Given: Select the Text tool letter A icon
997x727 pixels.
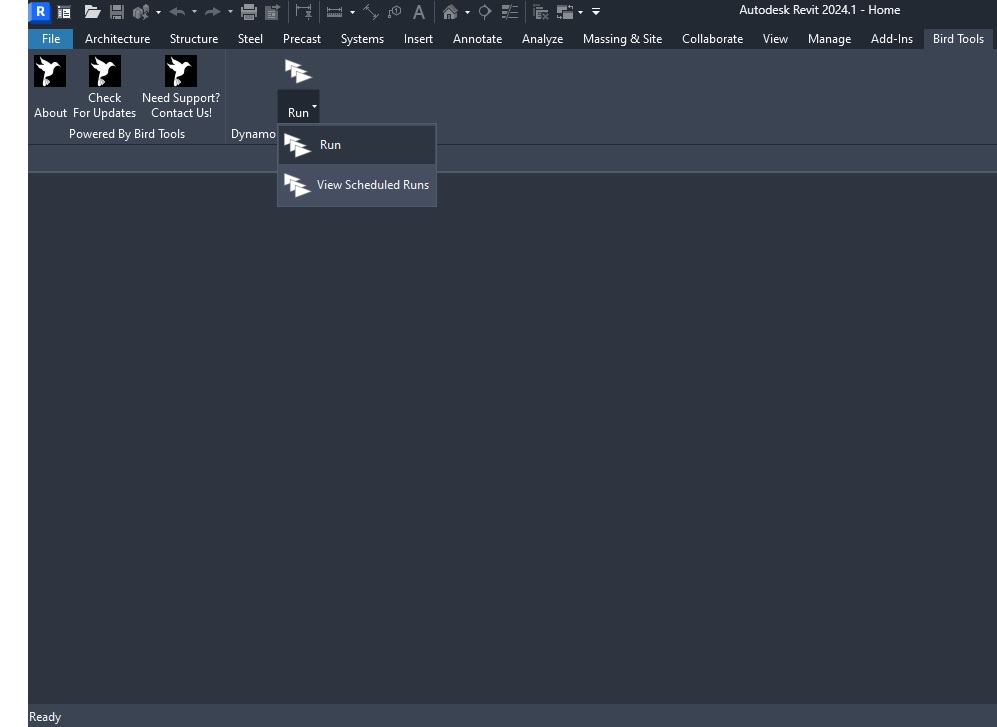Looking at the screenshot, I should coord(418,11).
